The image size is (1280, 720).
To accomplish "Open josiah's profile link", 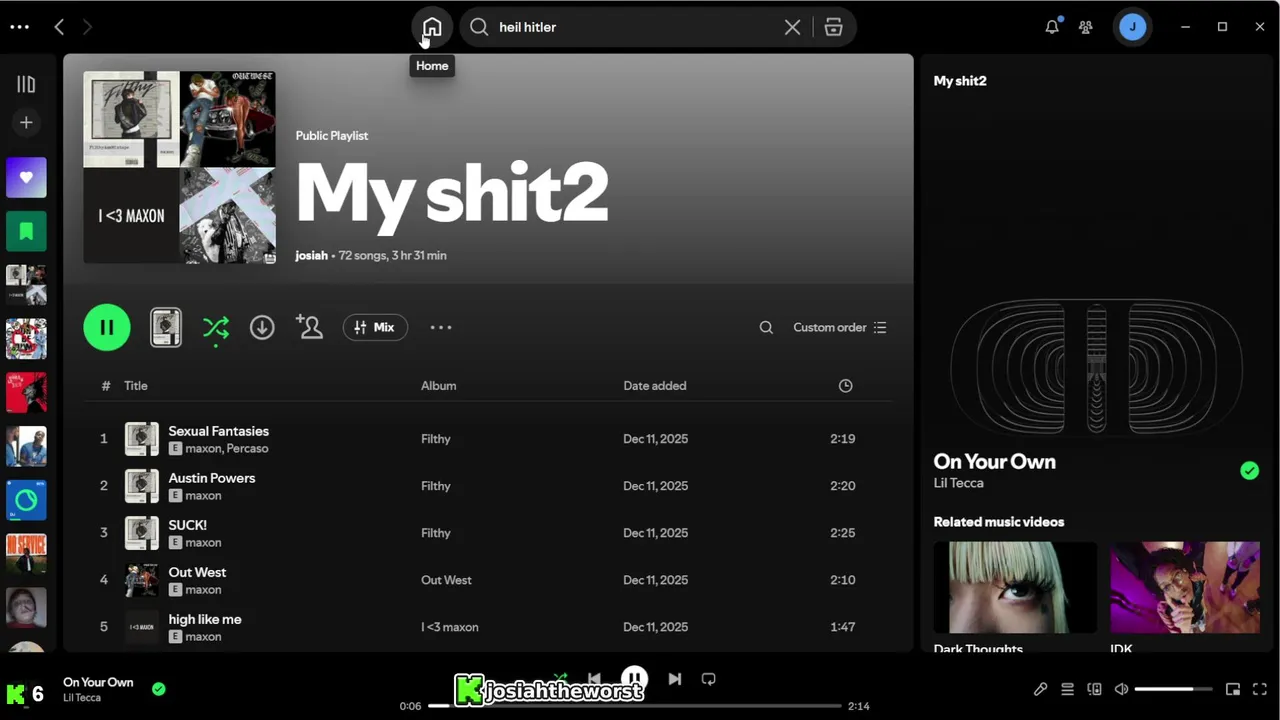I will pos(311,256).
